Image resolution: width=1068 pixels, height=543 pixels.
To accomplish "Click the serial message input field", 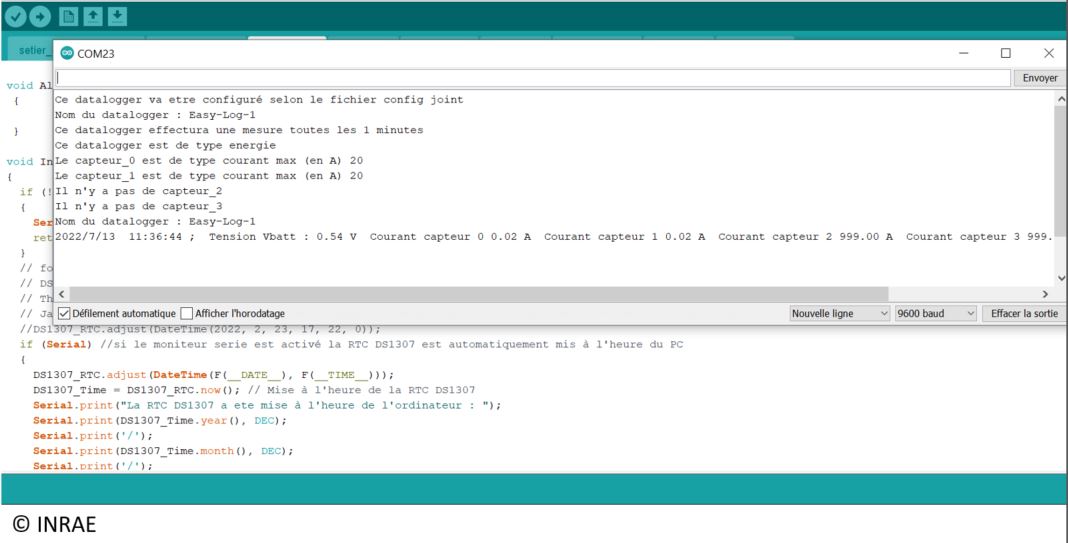I will [x=530, y=77].
